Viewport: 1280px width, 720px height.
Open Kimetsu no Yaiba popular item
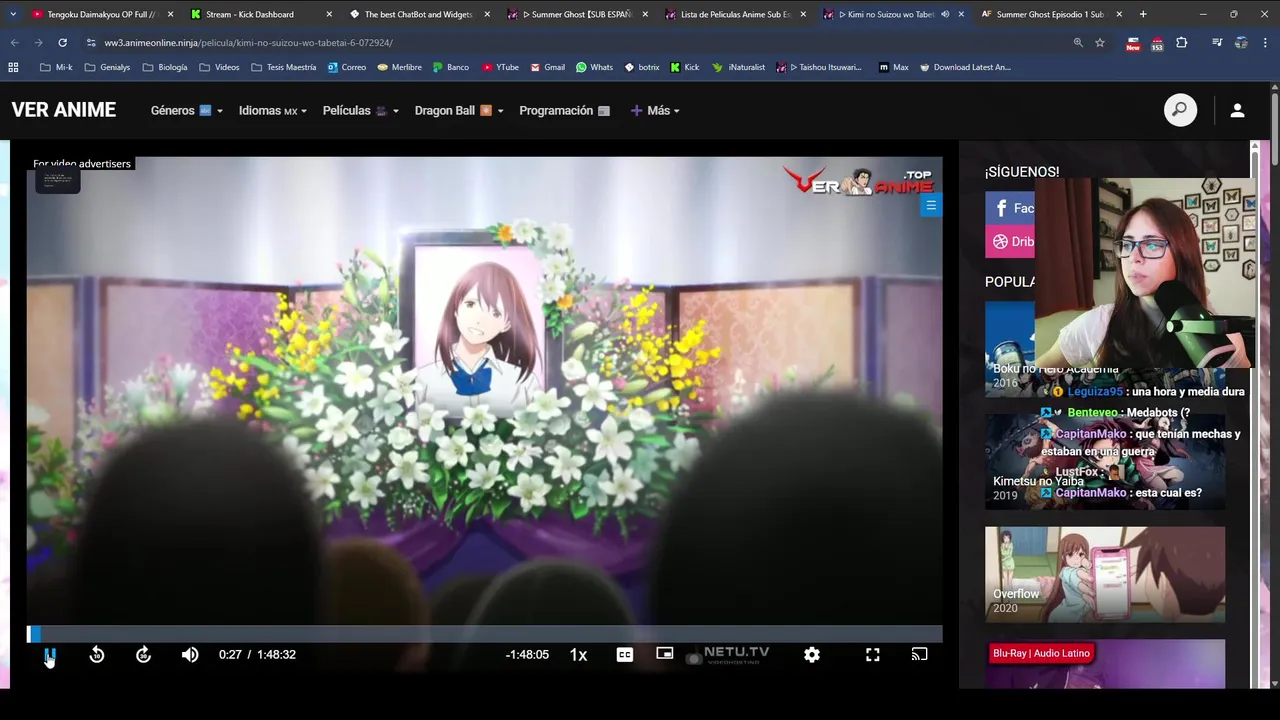click(1105, 462)
